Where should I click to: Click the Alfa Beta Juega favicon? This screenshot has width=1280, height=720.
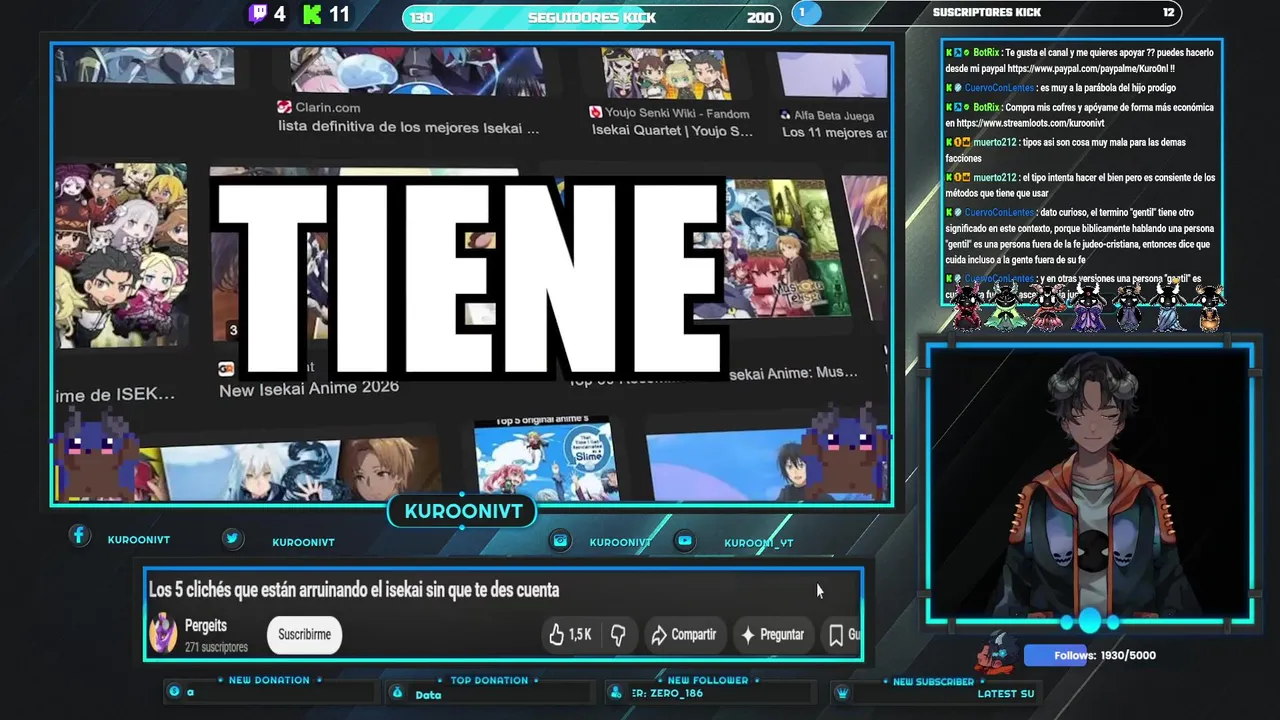pyautogui.click(x=785, y=115)
